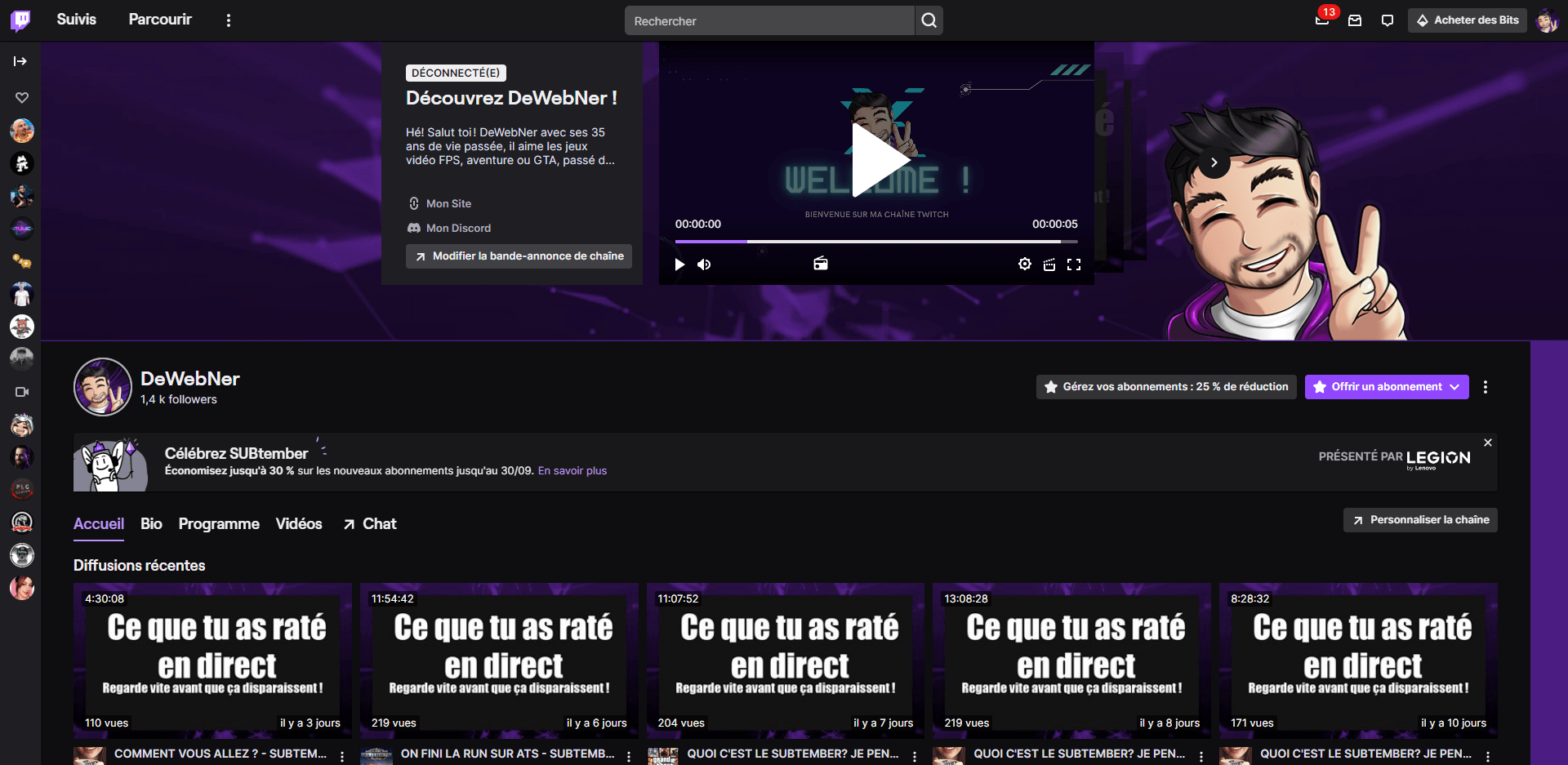Open the Twitch home logo

click(x=20, y=20)
